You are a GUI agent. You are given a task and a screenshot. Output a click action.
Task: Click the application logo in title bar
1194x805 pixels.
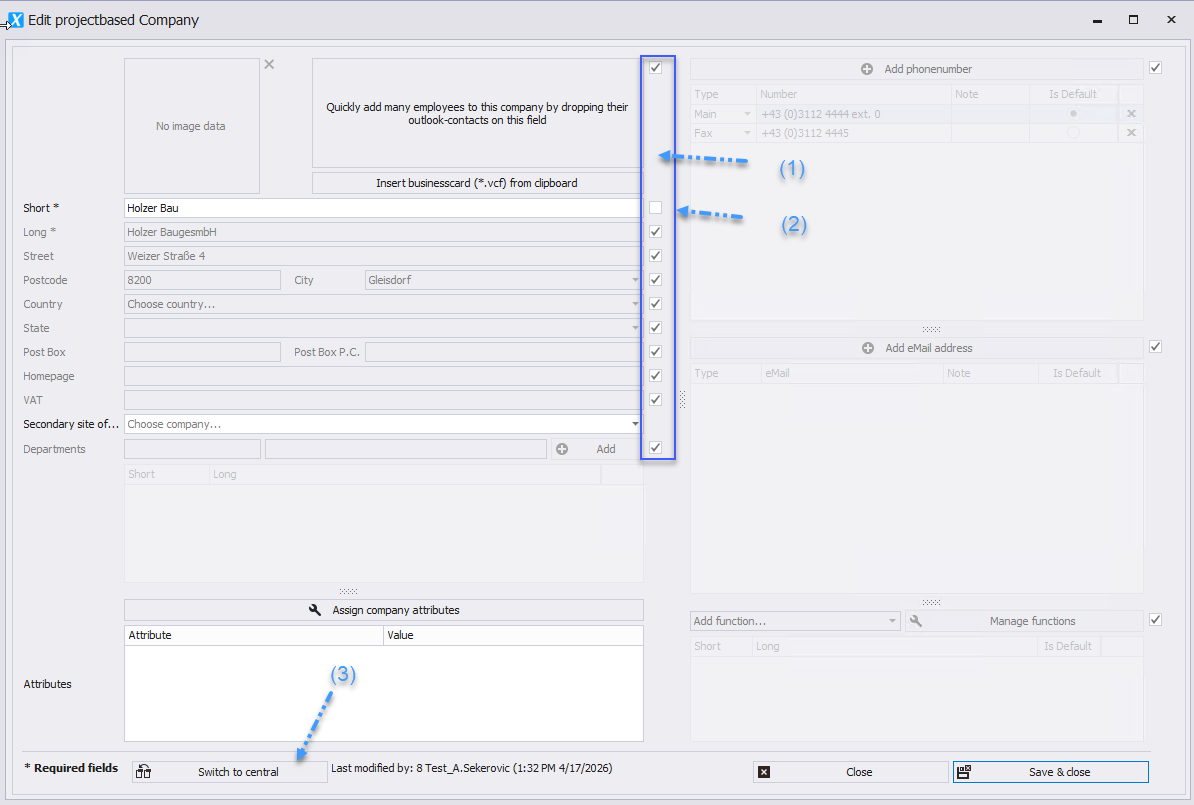click(x=14, y=21)
